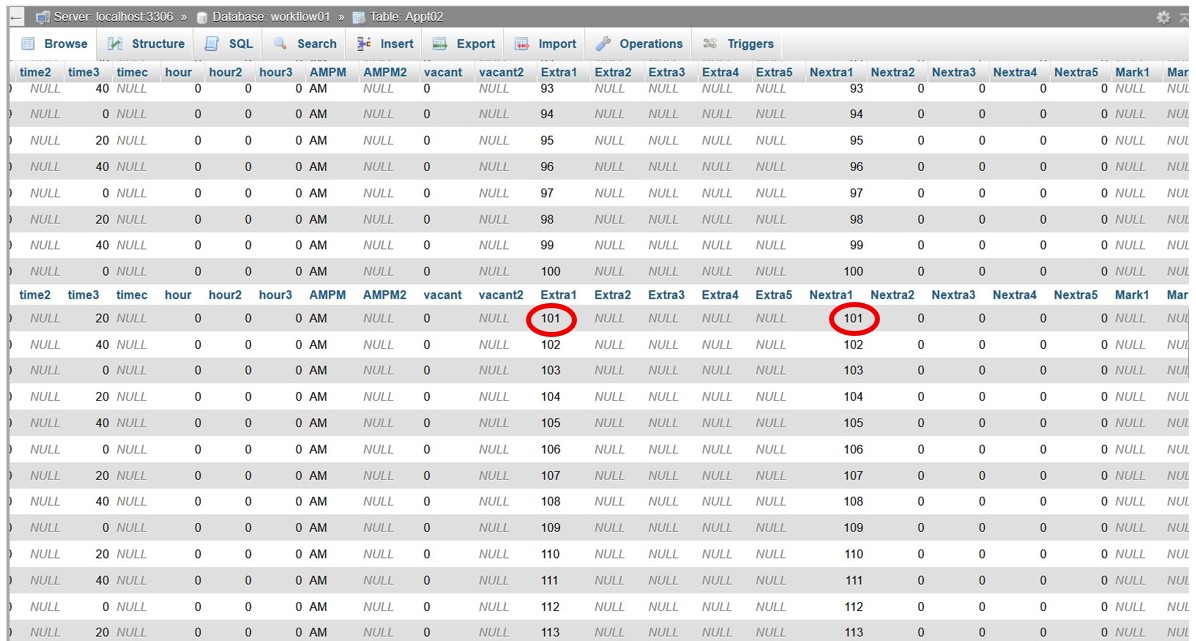The width and height of the screenshot is (1196, 641).
Task: Open the Search tab
Action: [x=305, y=44]
